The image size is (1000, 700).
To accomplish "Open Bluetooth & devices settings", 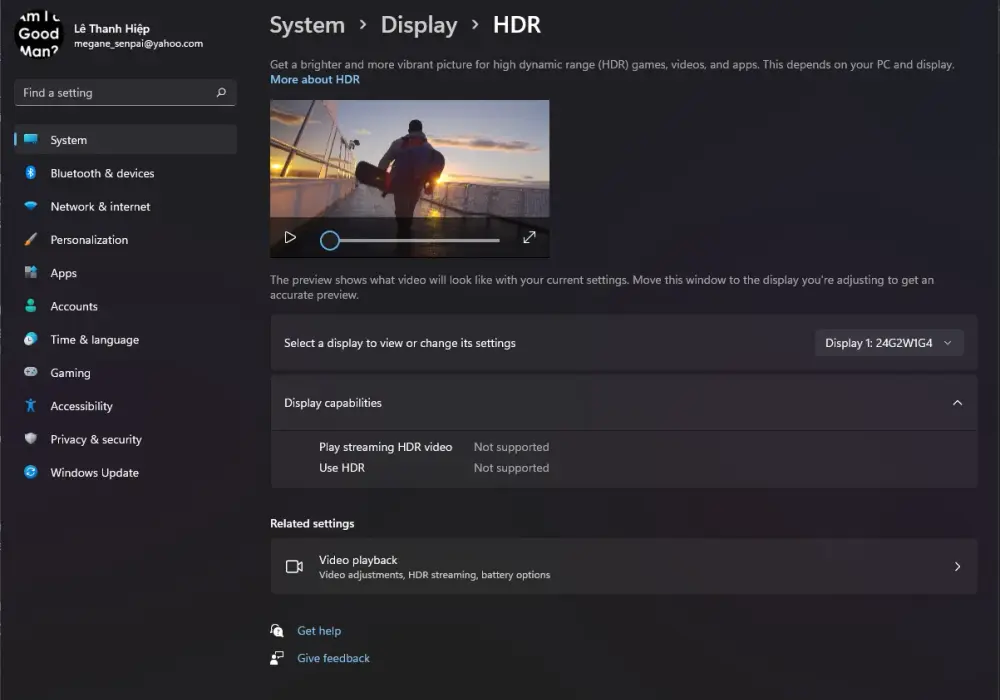I will tap(125, 173).
